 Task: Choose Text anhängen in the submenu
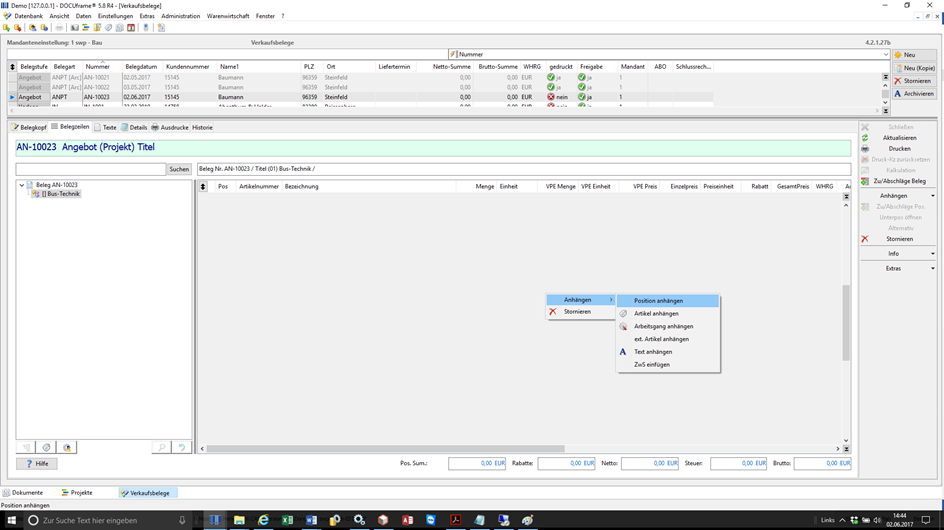668,351
